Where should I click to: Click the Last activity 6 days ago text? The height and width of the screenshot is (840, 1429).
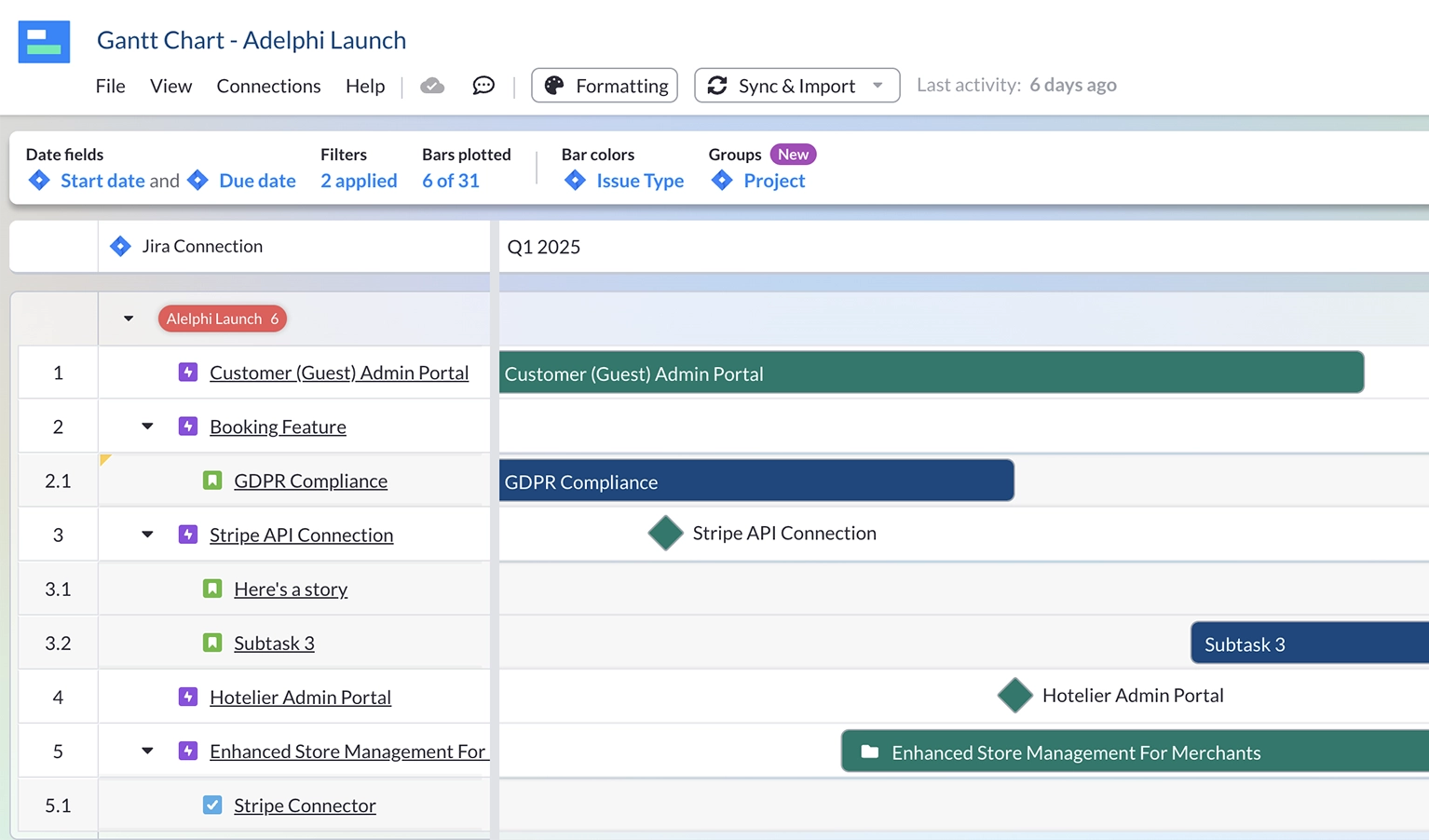point(1016,85)
